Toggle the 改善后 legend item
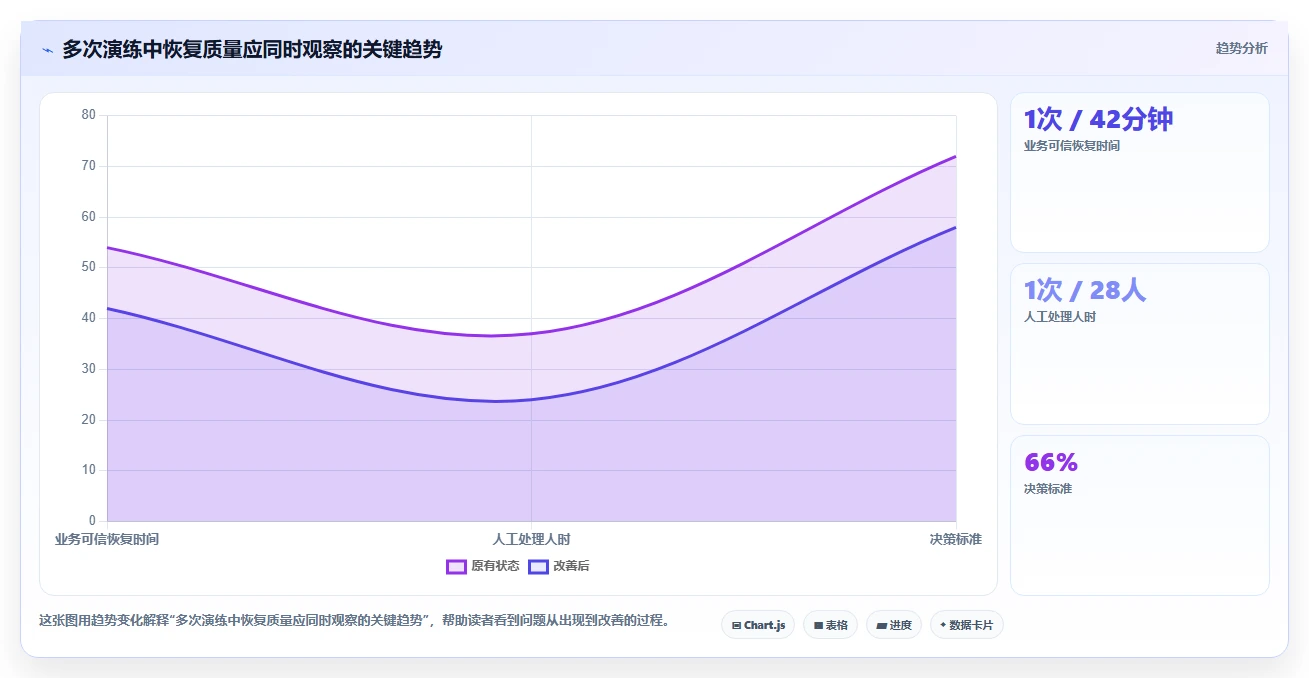 point(559,566)
